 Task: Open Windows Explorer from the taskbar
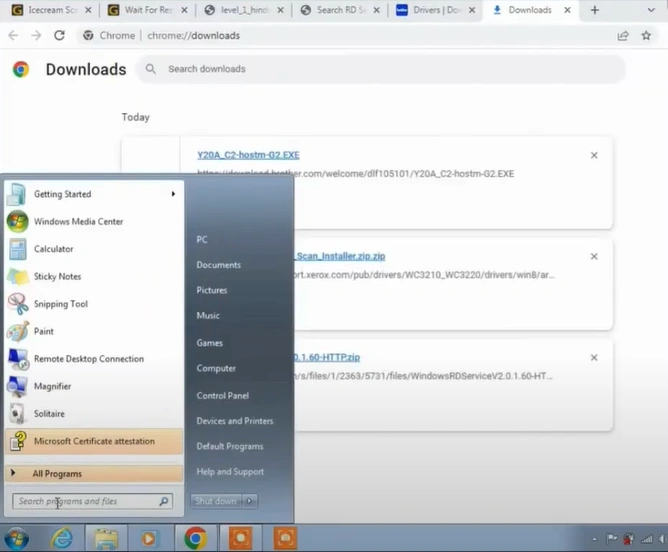tap(106, 539)
